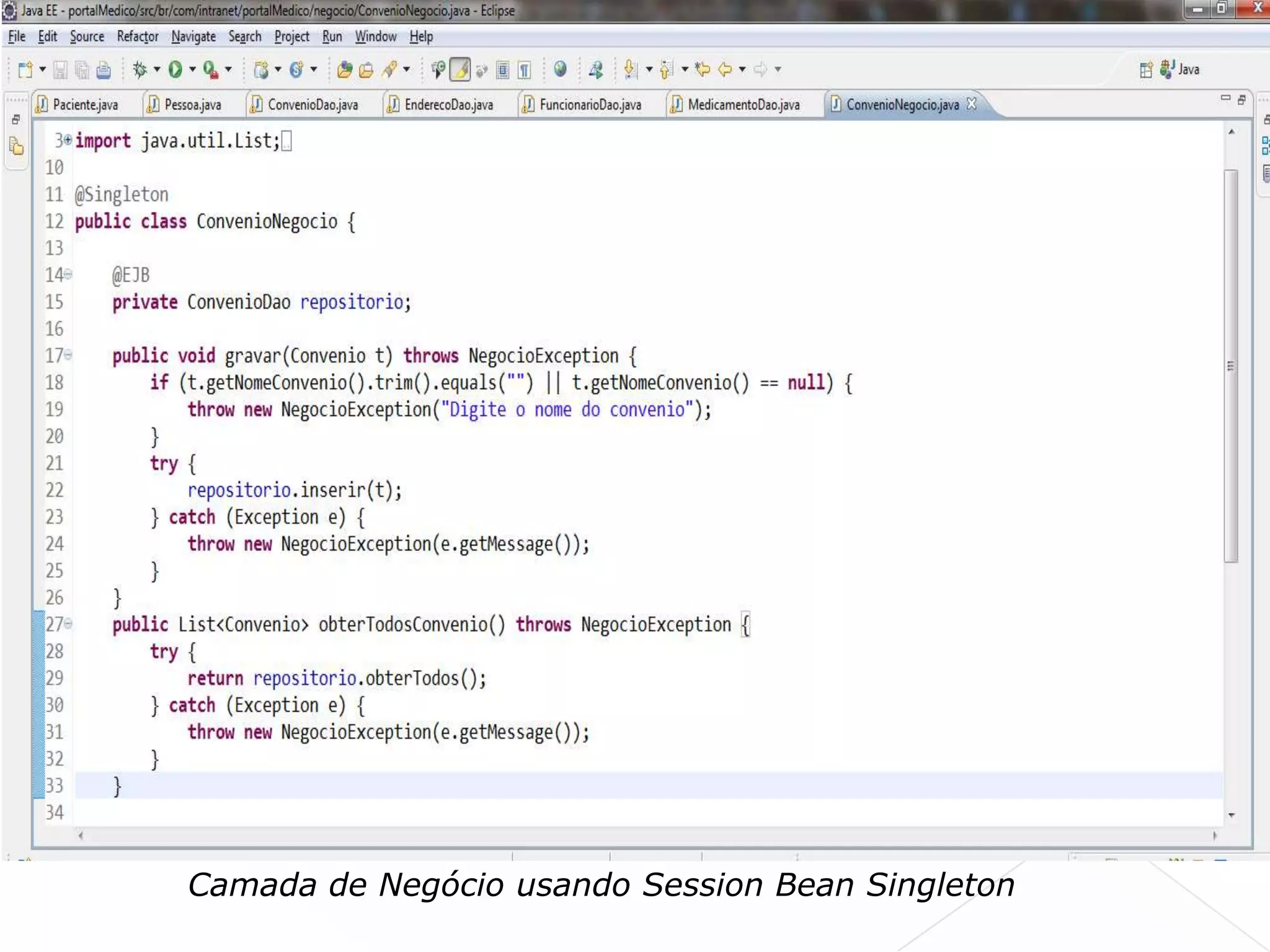Expand the Next Annotation dropdown arrow
Viewport: 1270px width, 952px height.
[649, 69]
